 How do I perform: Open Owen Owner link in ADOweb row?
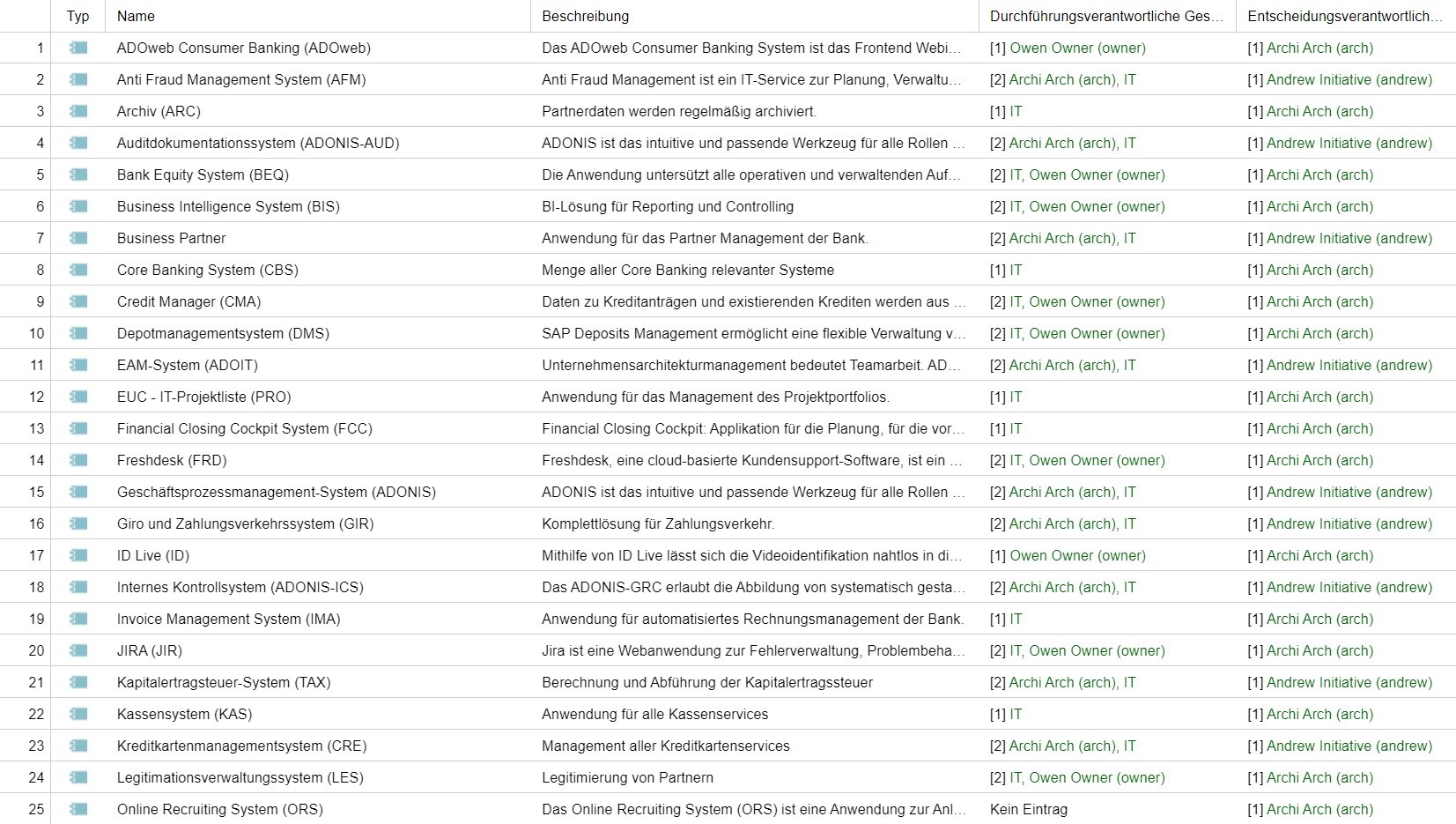point(1078,48)
